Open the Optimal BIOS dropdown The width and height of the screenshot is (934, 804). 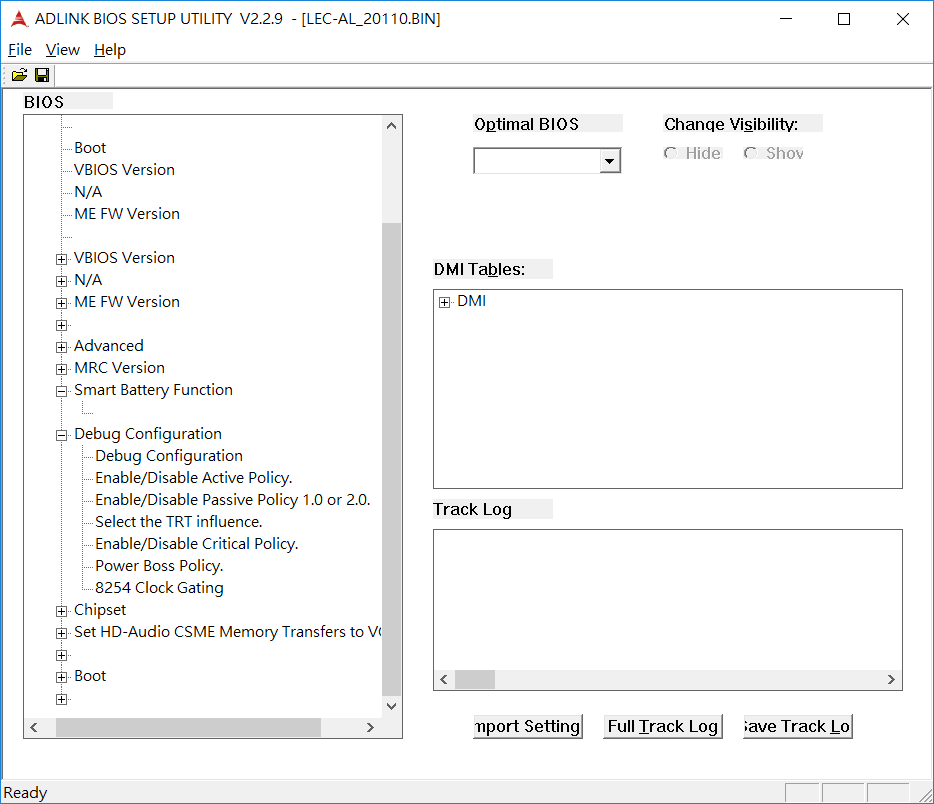pos(609,161)
